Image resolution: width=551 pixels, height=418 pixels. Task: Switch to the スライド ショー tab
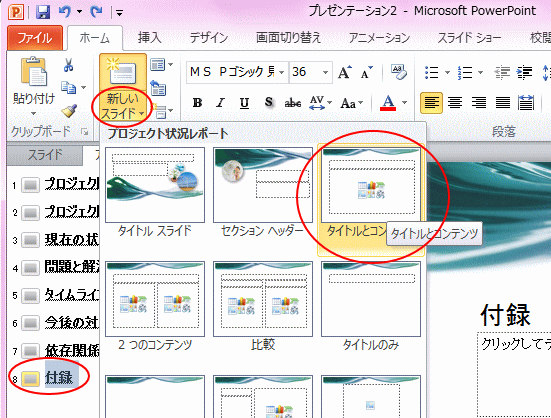(469, 38)
